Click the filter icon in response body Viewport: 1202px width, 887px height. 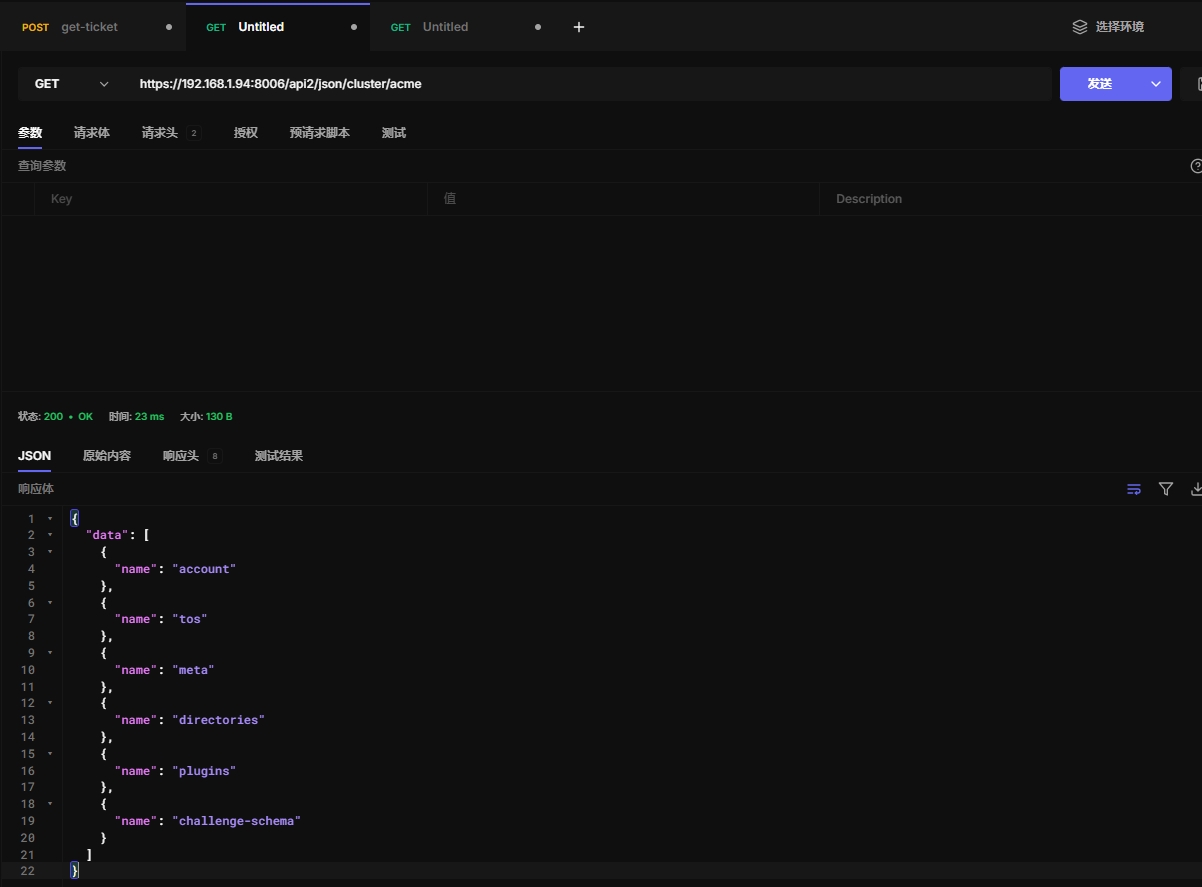pyautogui.click(x=1166, y=489)
